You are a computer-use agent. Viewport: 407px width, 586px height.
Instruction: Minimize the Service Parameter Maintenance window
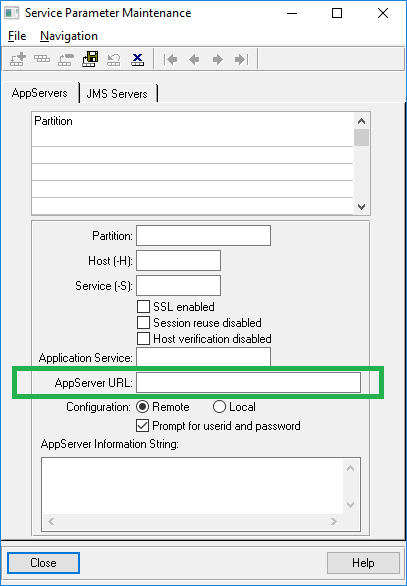tap(292, 13)
